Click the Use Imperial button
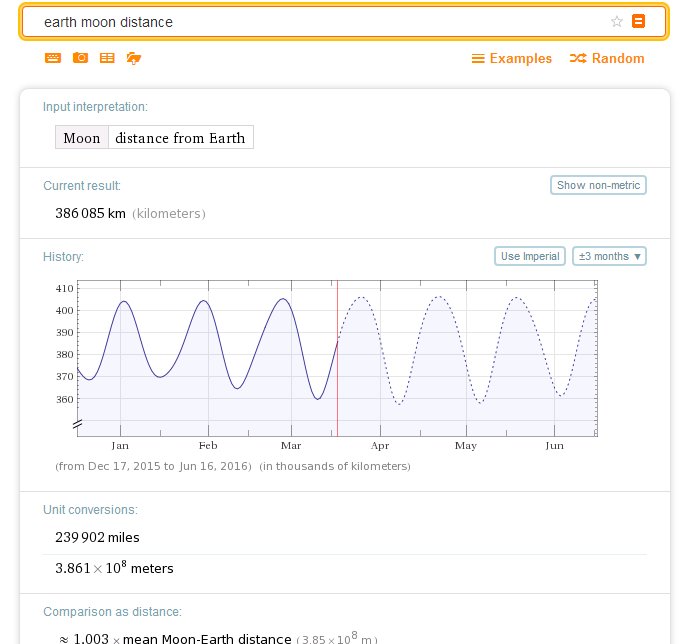 point(530,256)
